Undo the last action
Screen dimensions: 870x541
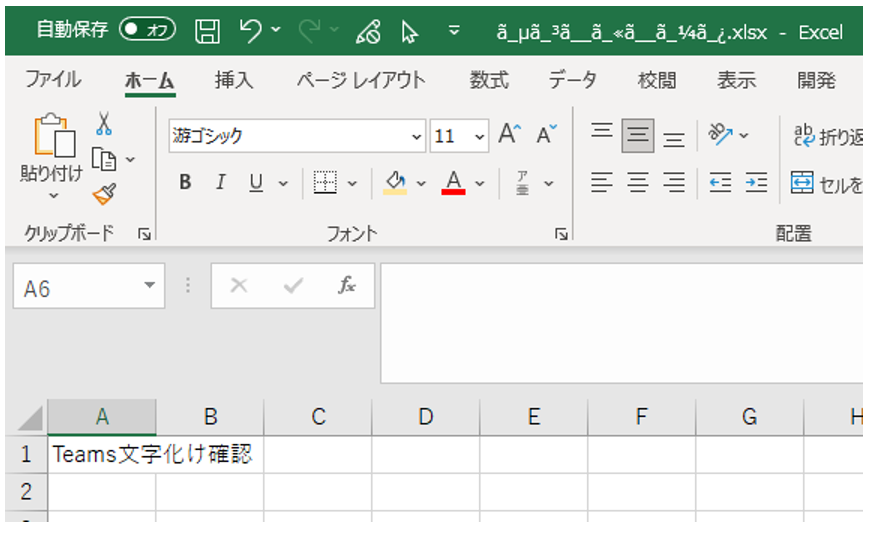[x=250, y=30]
